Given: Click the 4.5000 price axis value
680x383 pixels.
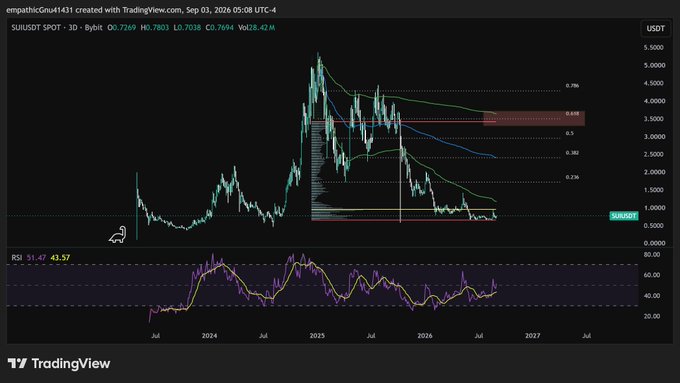Looking at the screenshot, I should pyautogui.click(x=654, y=83).
